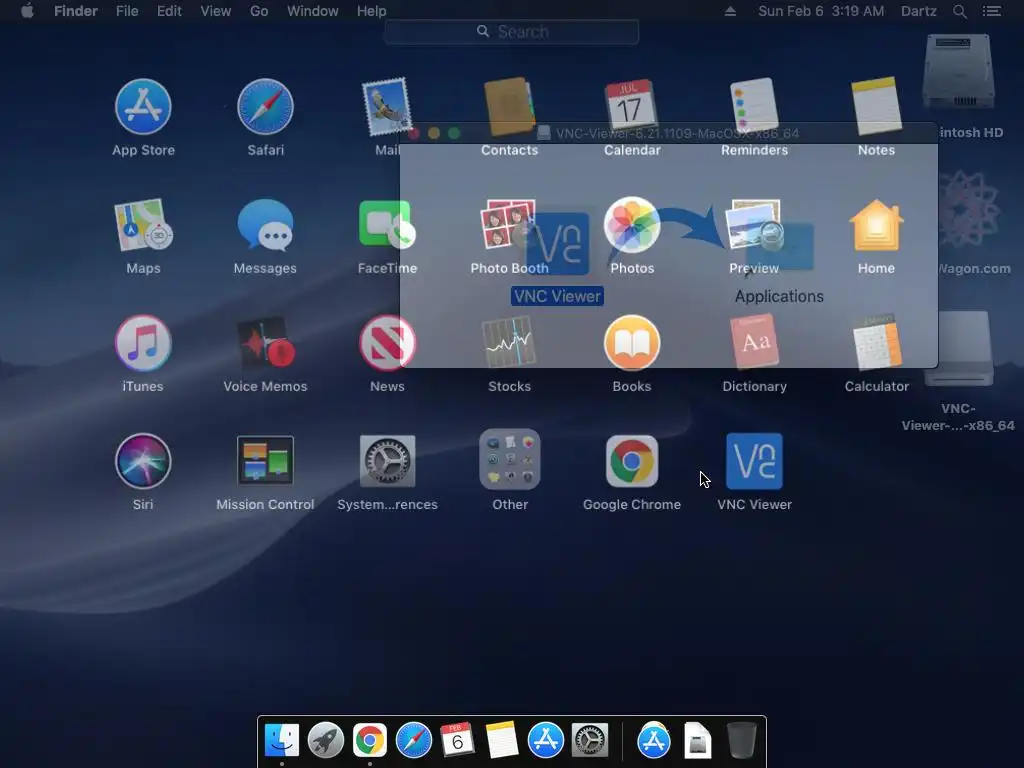Screen dimensions: 1024x768
Task: Open the News app icon
Action: click(x=387, y=343)
